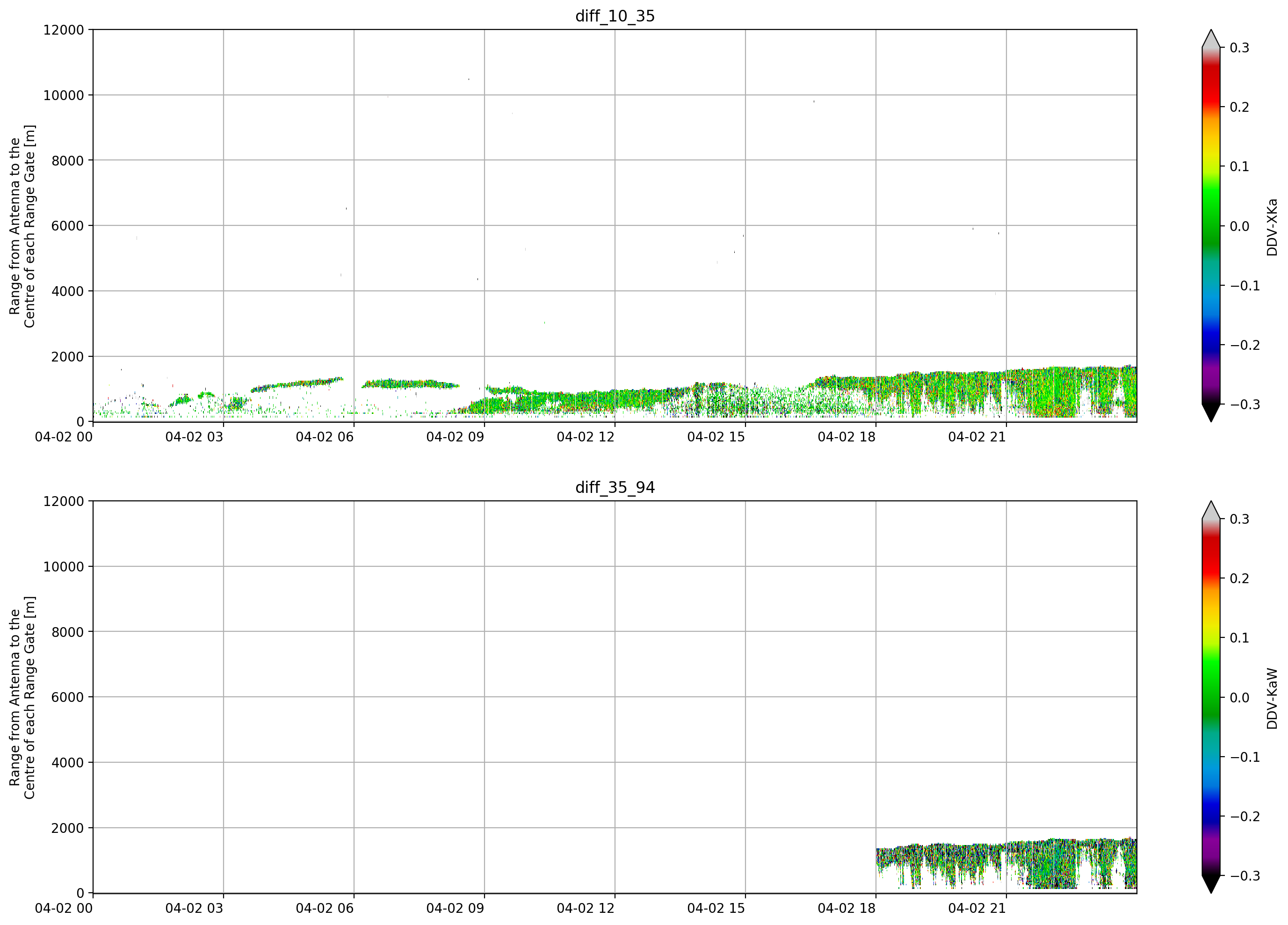The height and width of the screenshot is (925, 1288).
Task: Select the DDV-XKa colorbar label
Action: tap(1272, 226)
